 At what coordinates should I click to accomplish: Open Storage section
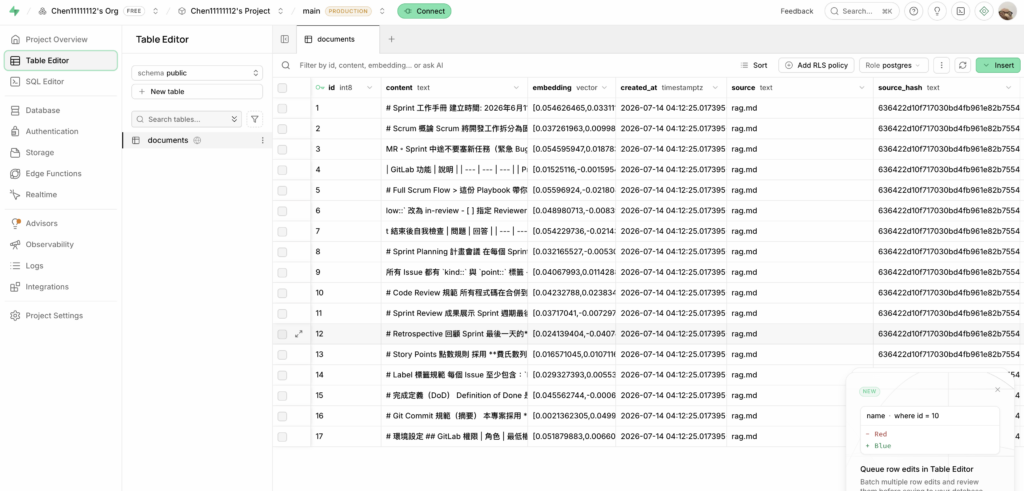tap(61, 152)
